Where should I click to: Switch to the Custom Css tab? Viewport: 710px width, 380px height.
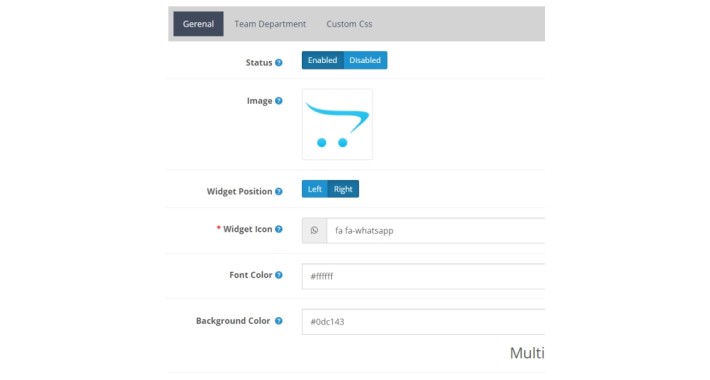click(349, 24)
